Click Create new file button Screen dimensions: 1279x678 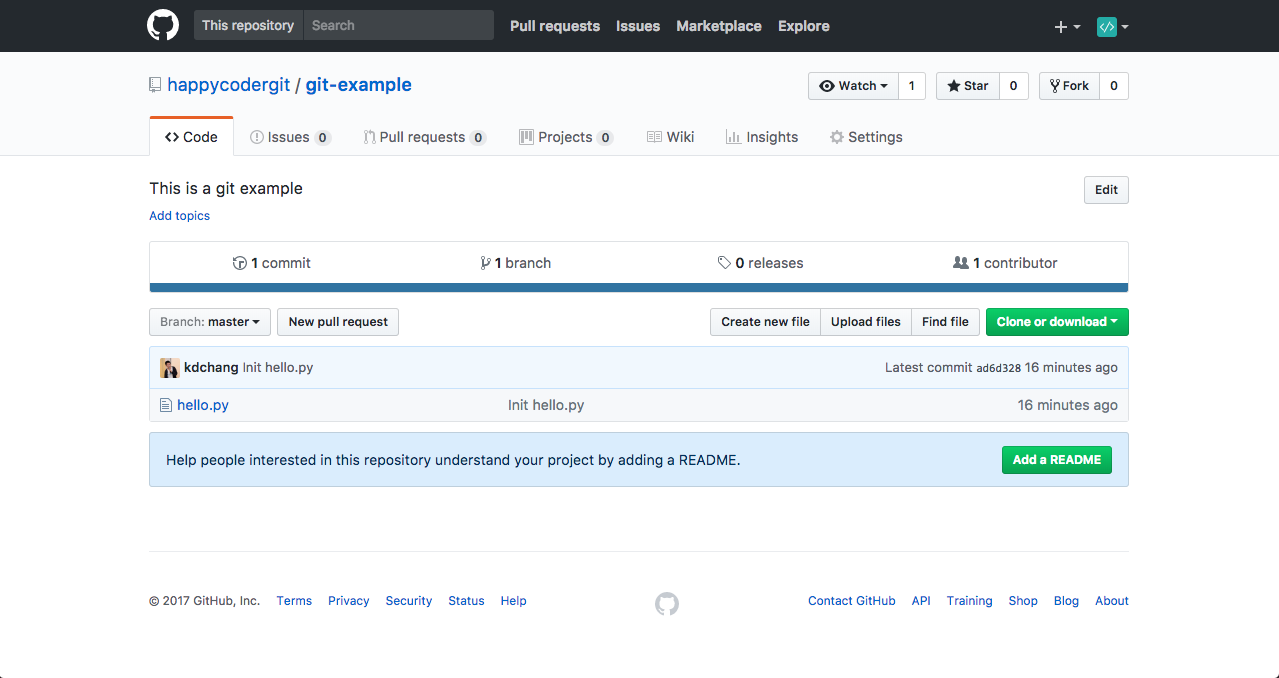765,322
